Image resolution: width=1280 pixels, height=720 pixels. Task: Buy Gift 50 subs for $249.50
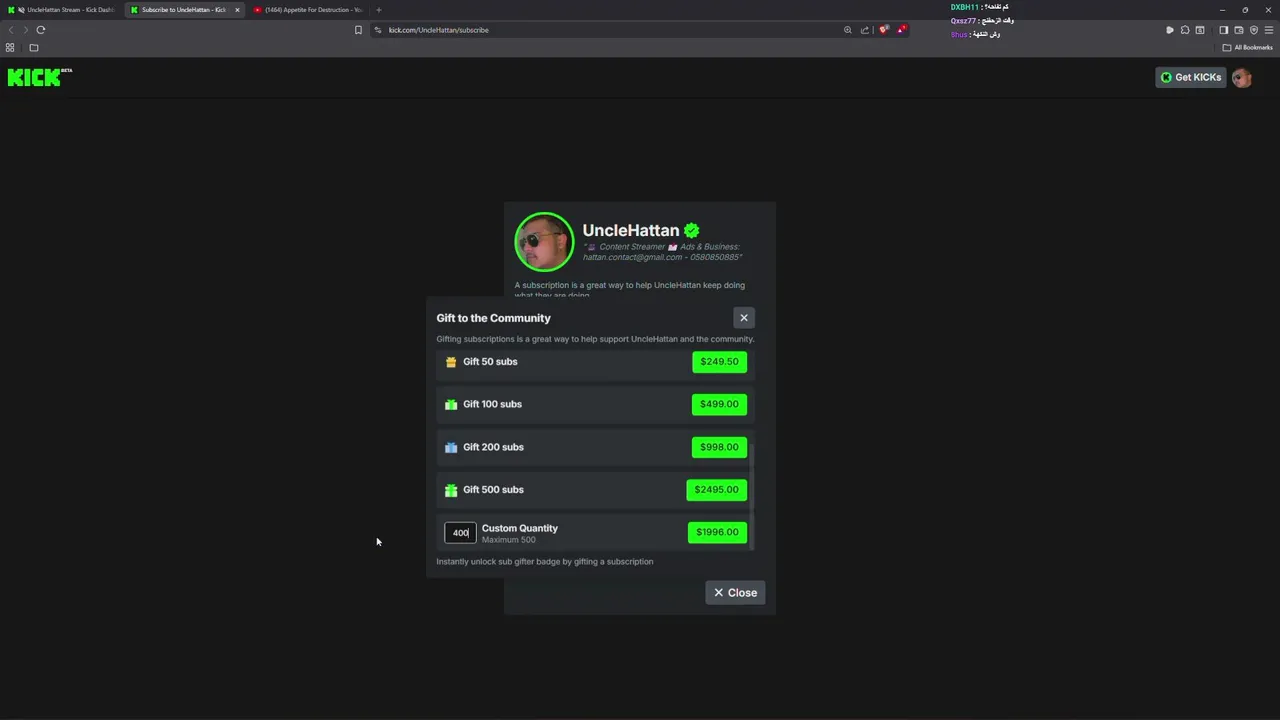click(719, 362)
